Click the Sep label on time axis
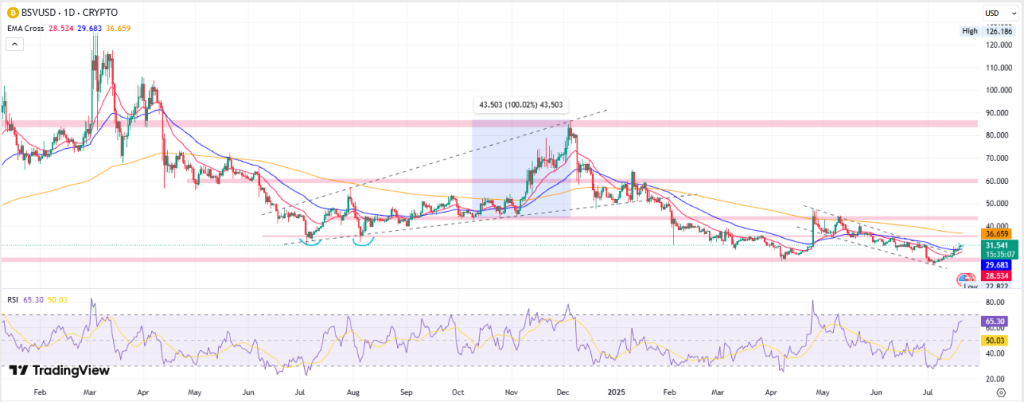The height and width of the screenshot is (402, 1024). coord(406,393)
